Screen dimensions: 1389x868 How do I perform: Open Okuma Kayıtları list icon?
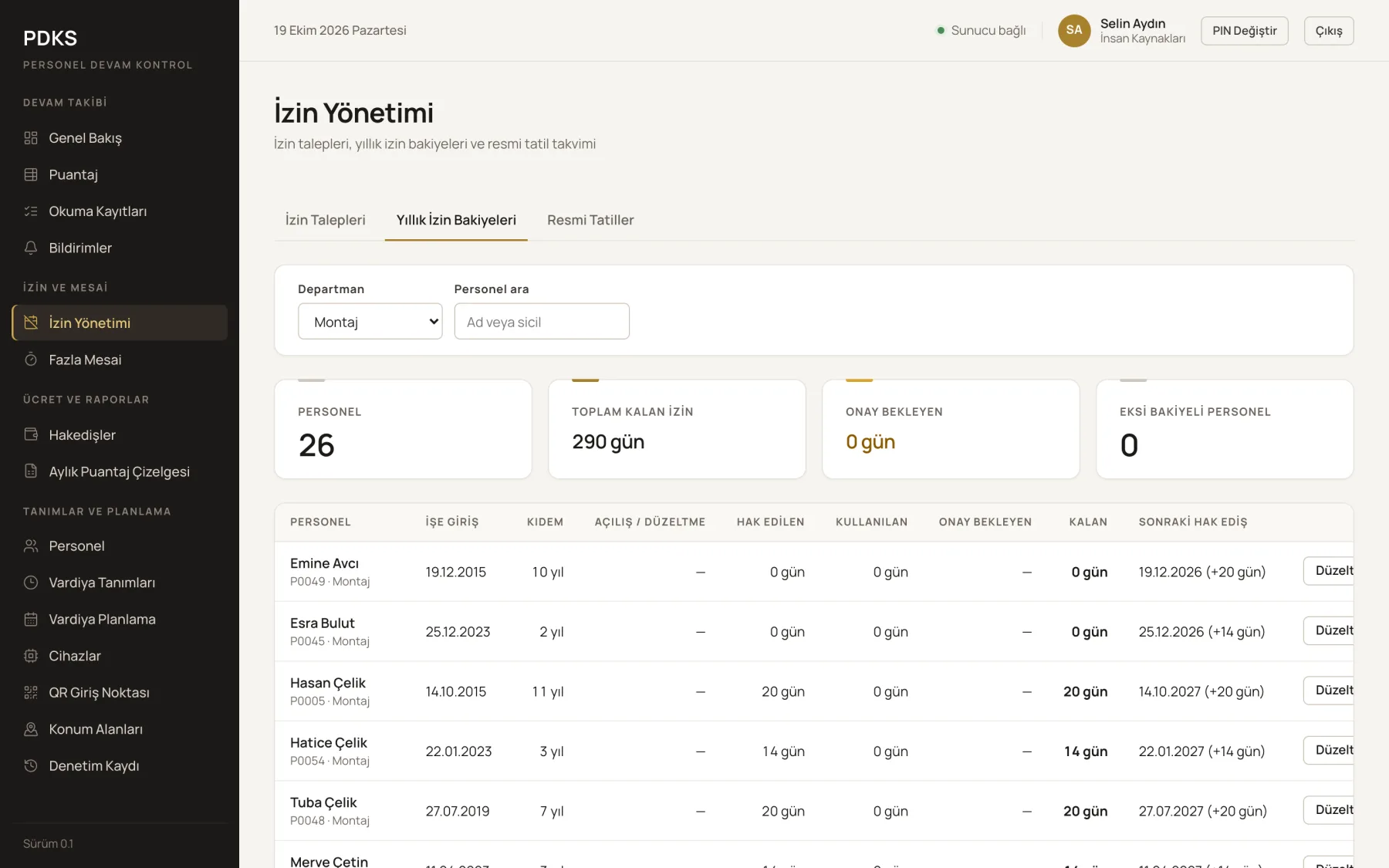pos(31,211)
